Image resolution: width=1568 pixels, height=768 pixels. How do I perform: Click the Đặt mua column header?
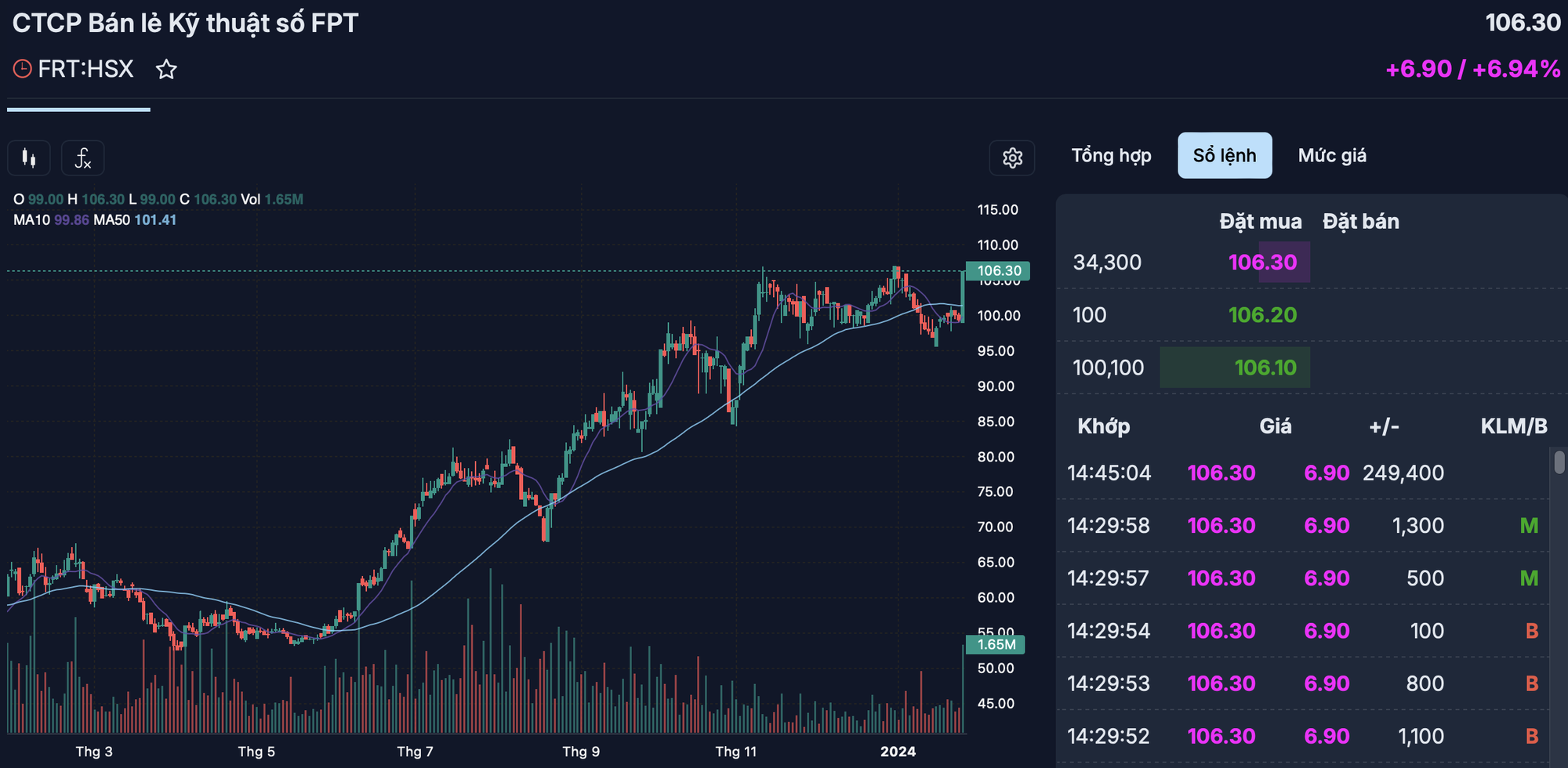point(1260,222)
